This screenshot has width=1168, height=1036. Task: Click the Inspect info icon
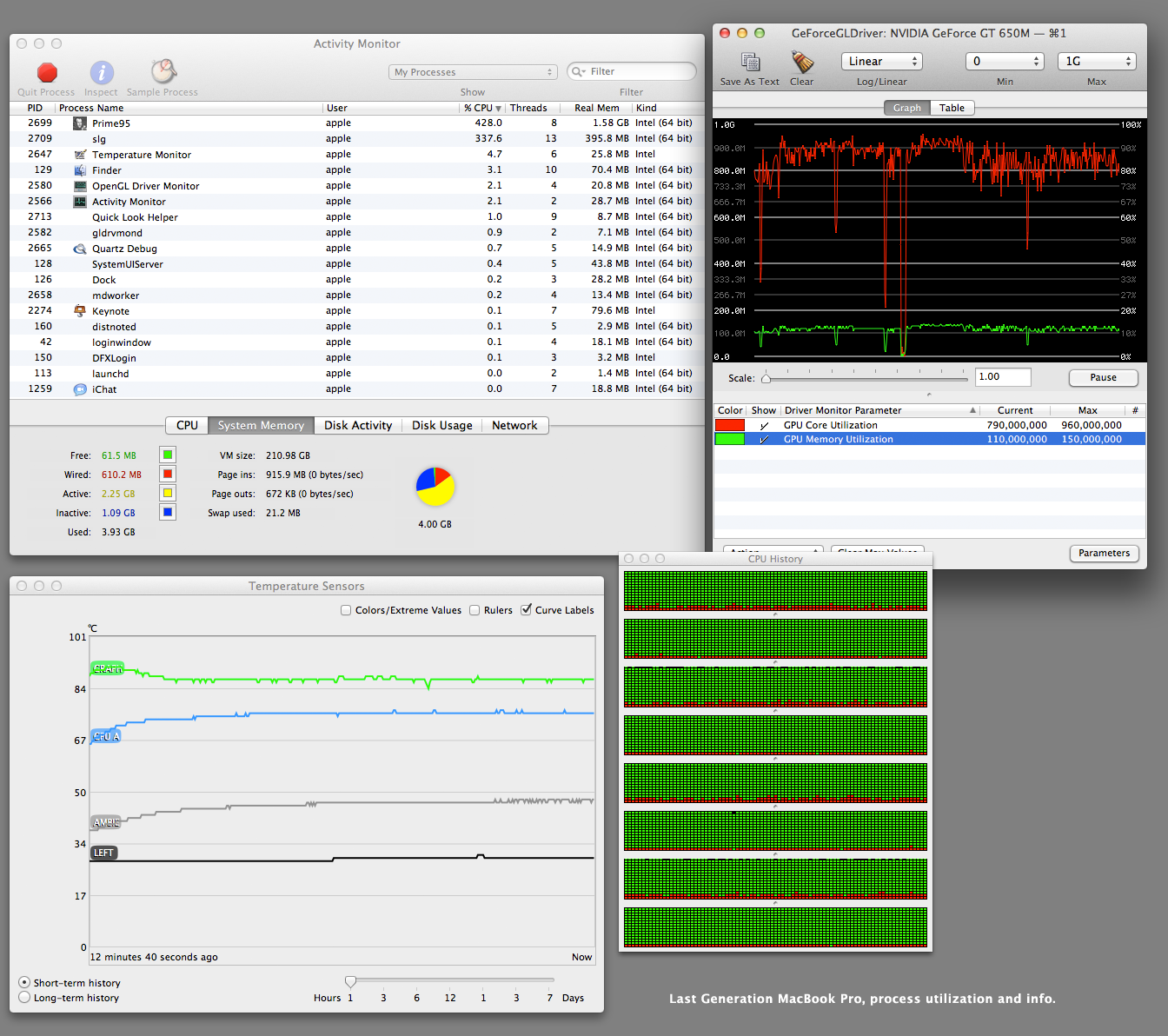coord(102,73)
